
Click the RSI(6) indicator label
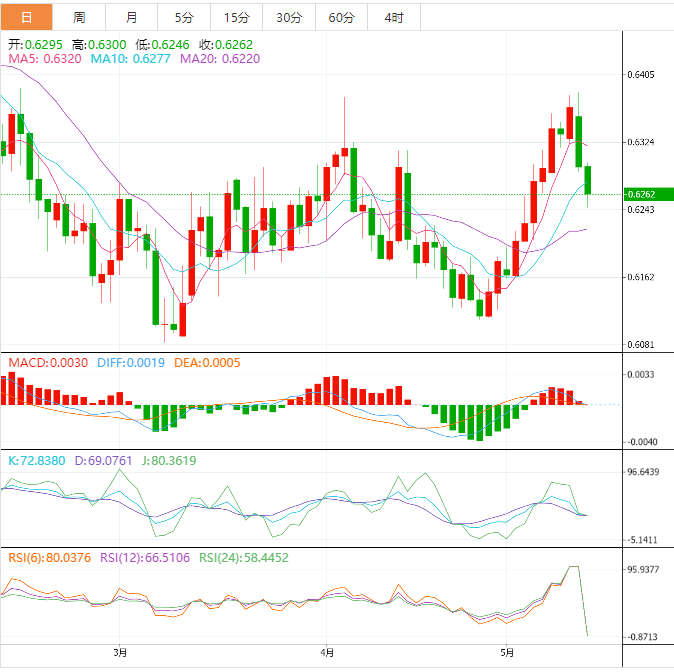49,557
